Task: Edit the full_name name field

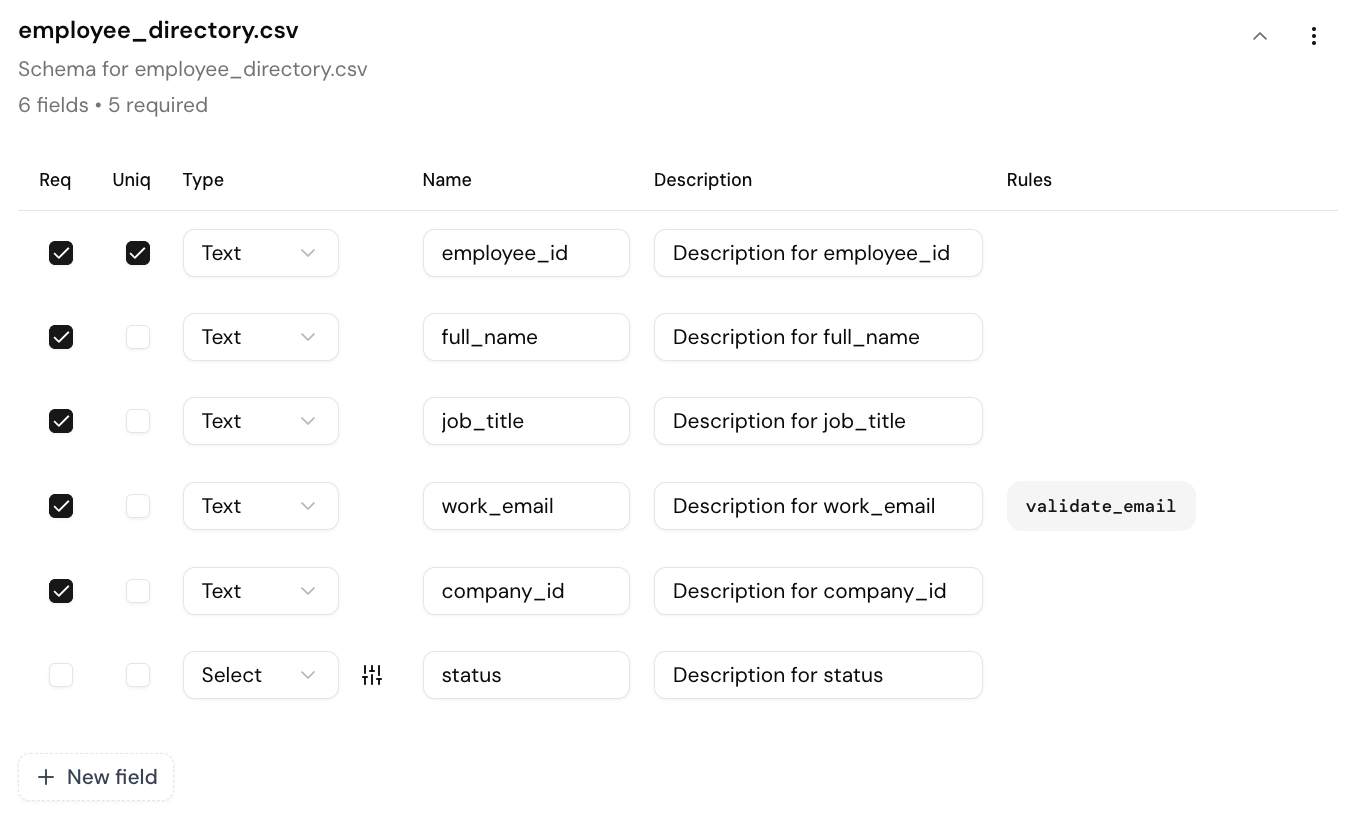Action: pyautogui.click(x=526, y=337)
